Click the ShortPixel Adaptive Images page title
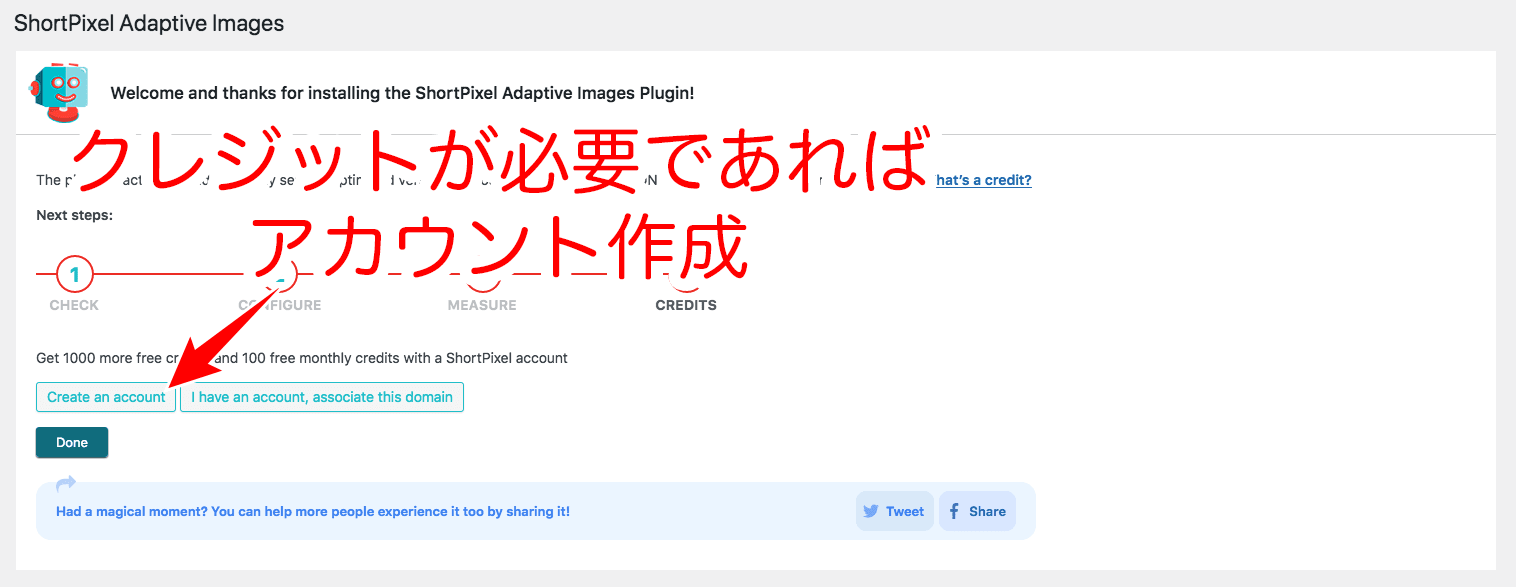Screen dimensions: 1516x587 tap(149, 23)
